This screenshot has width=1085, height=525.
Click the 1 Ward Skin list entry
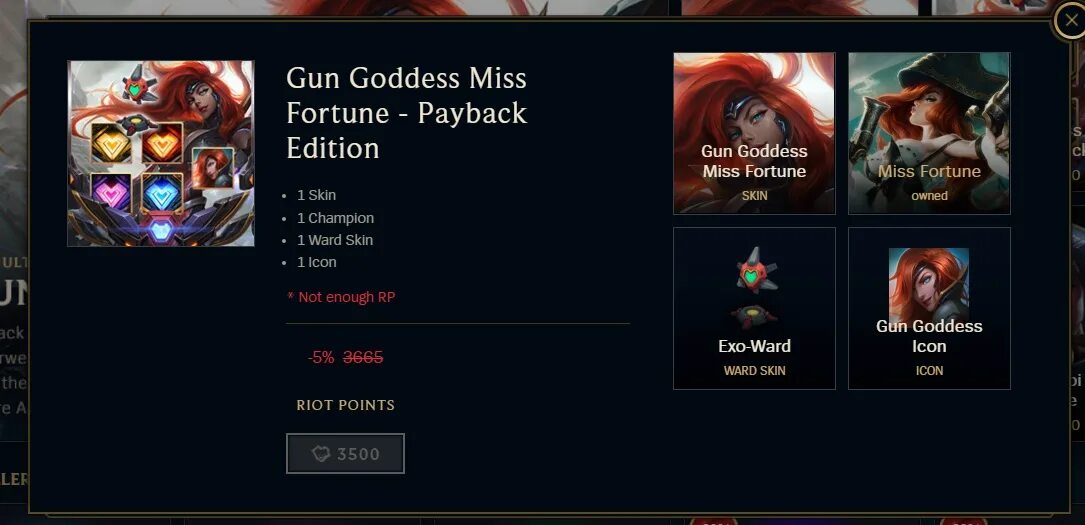[335, 240]
